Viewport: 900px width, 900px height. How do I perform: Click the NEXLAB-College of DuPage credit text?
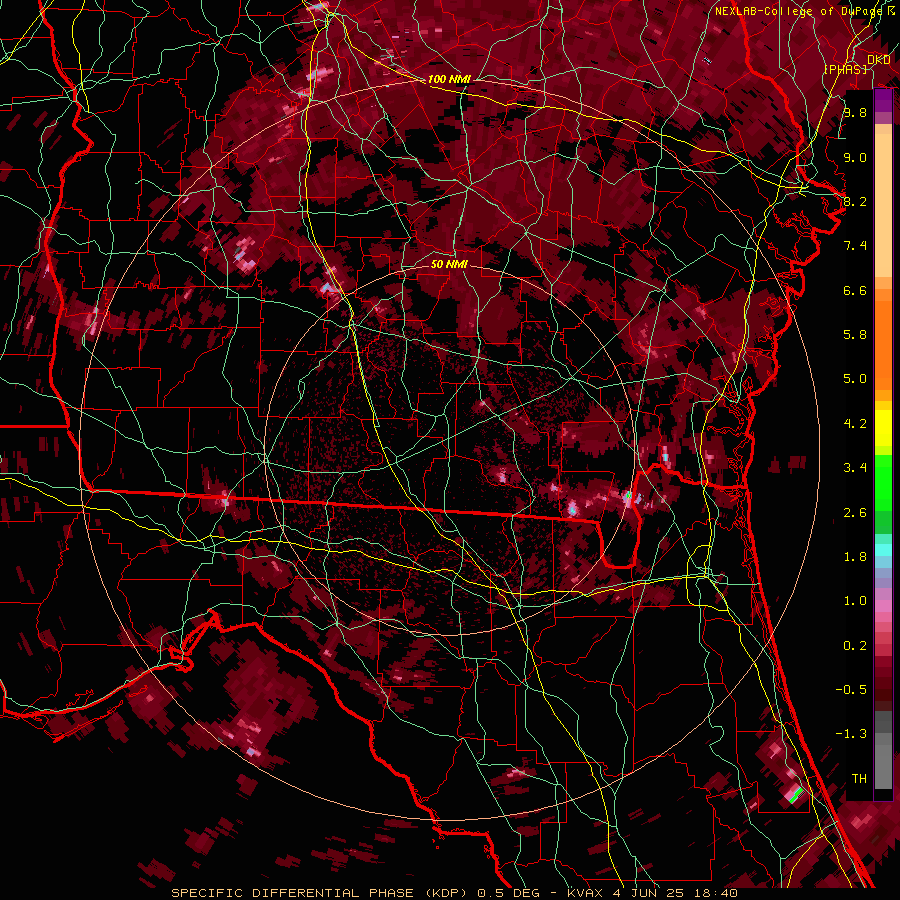(x=801, y=11)
